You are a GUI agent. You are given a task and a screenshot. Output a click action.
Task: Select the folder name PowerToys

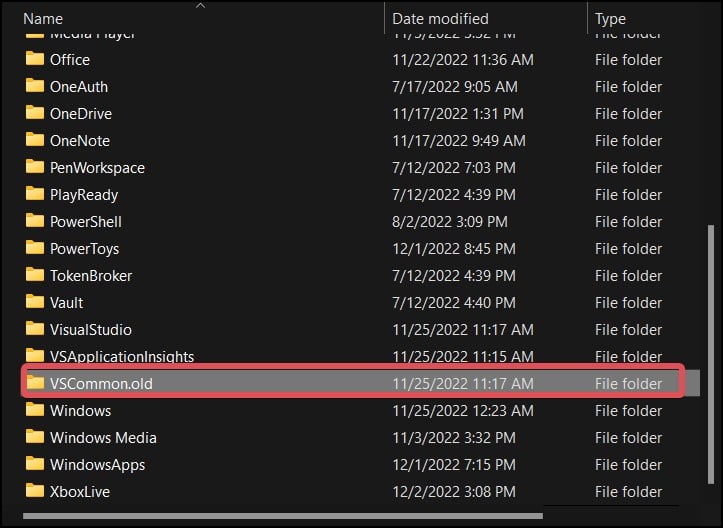tap(84, 249)
